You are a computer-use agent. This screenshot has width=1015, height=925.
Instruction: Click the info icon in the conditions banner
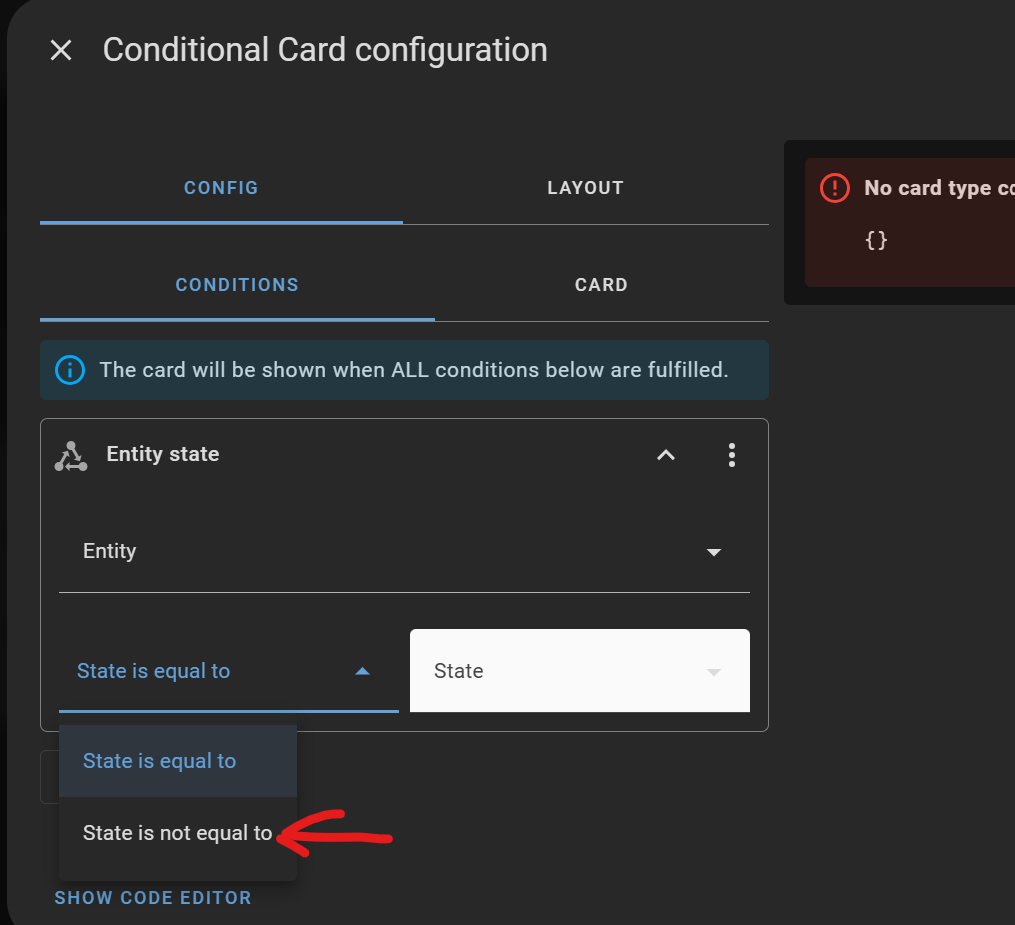point(69,370)
